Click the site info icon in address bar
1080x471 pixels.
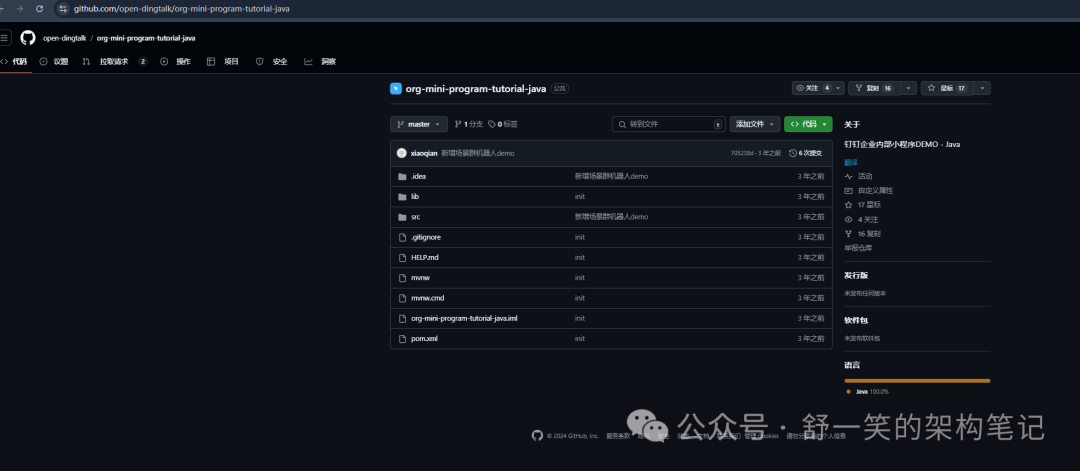(x=63, y=8)
